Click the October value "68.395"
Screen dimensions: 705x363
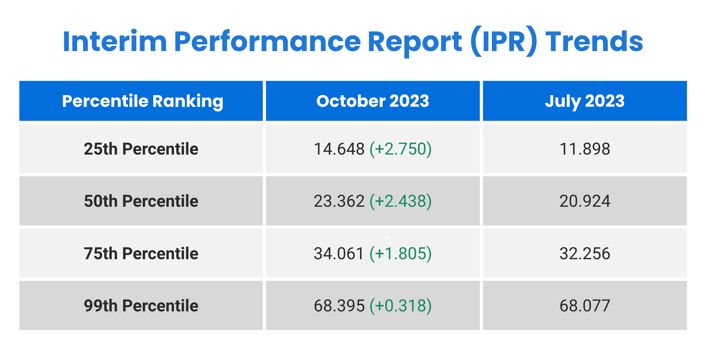click(339, 305)
